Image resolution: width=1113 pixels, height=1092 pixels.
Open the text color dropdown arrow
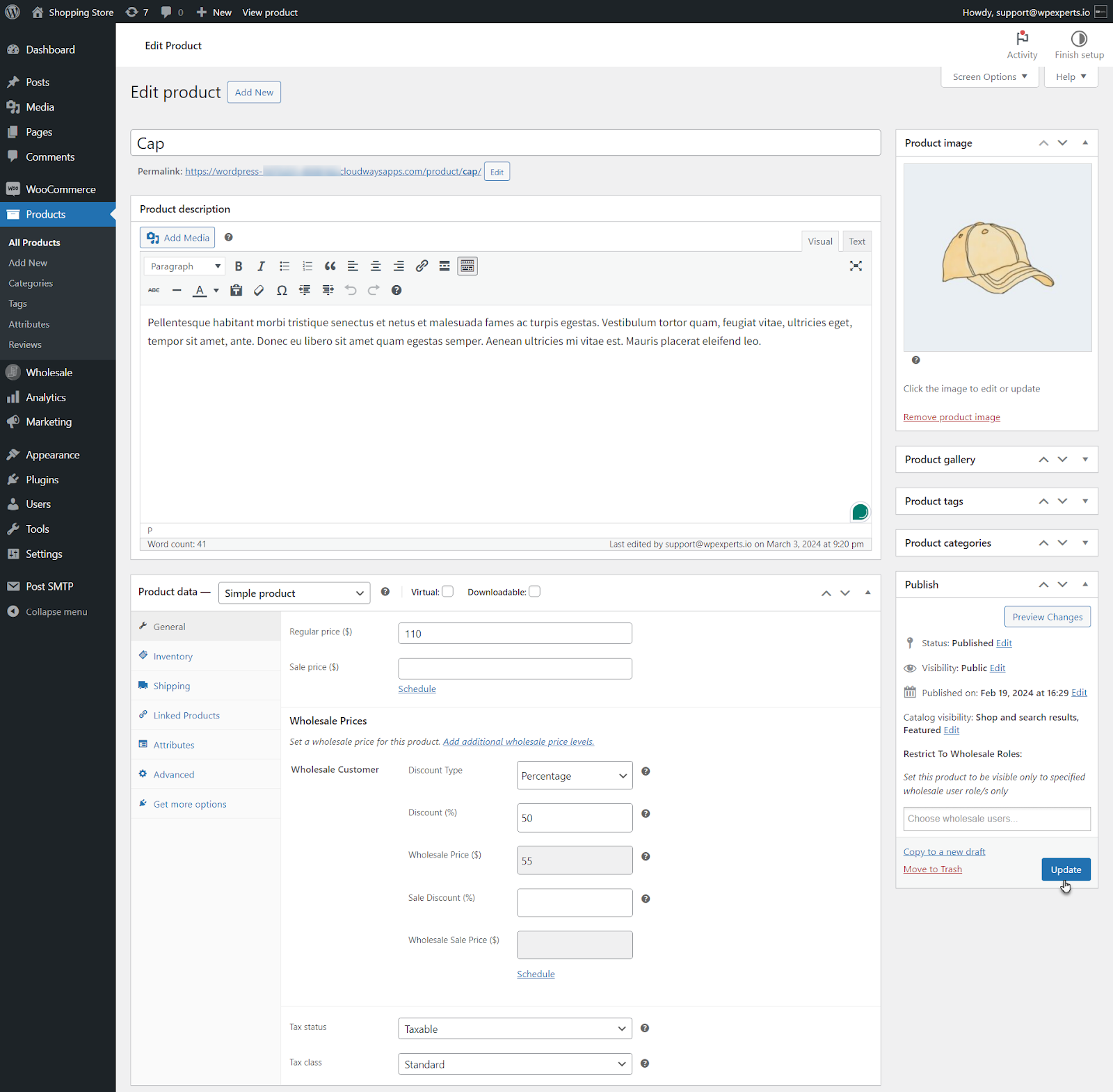coord(216,290)
